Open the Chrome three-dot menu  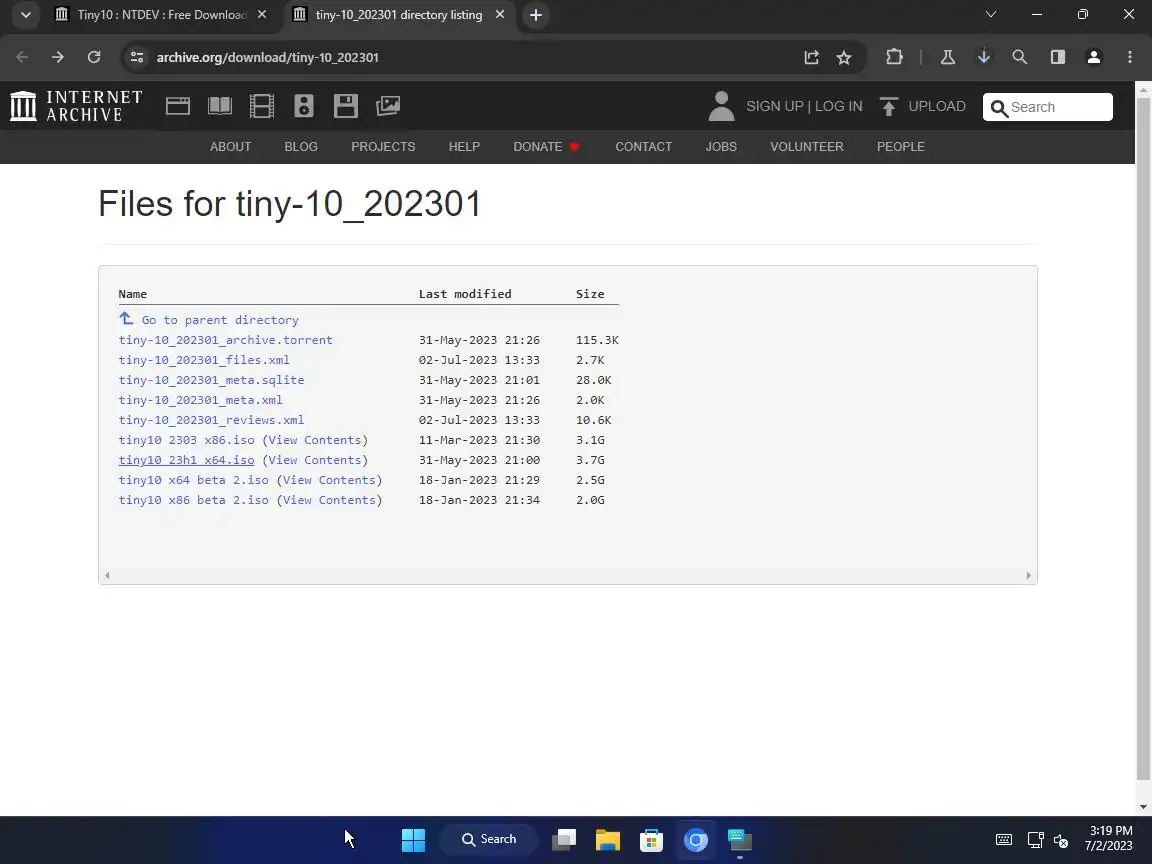(x=1130, y=57)
